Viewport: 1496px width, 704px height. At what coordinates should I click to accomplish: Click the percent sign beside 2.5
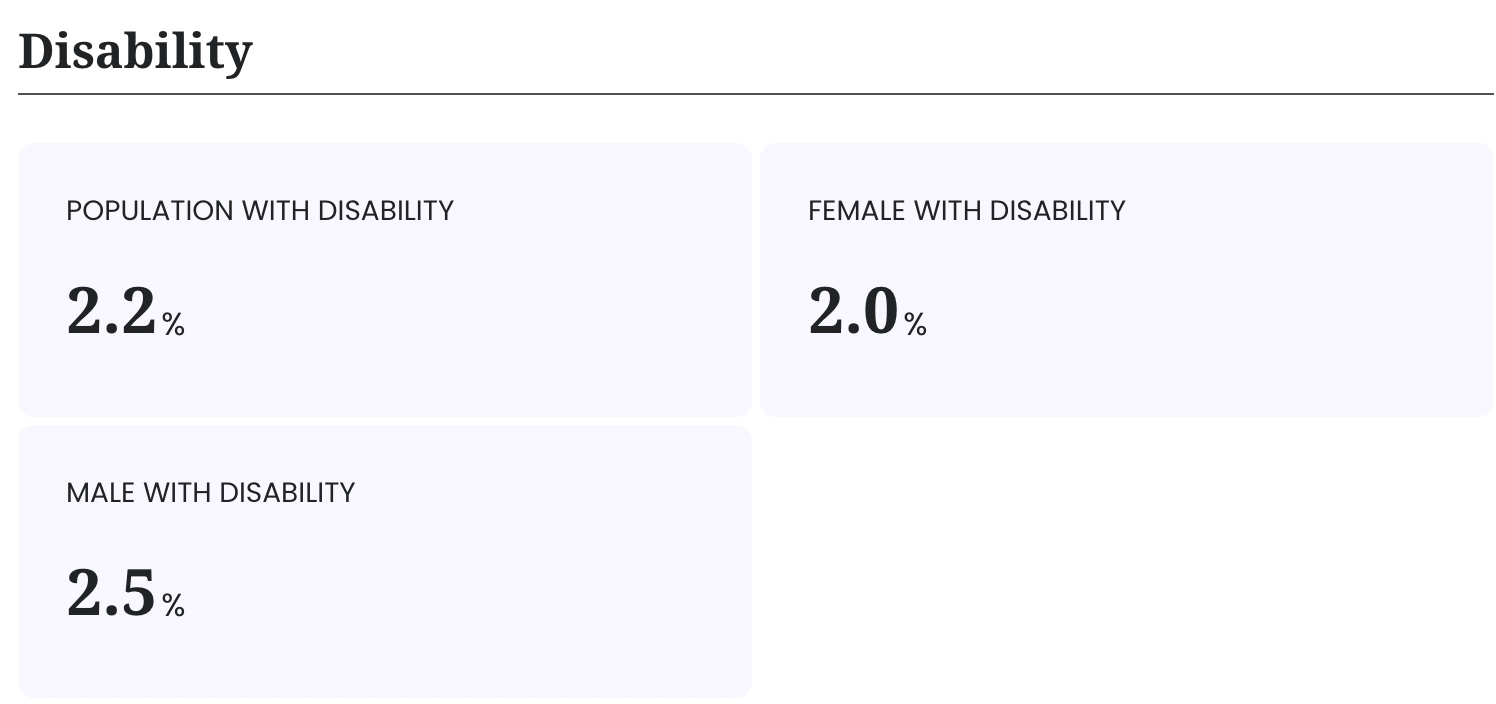pyautogui.click(x=174, y=606)
